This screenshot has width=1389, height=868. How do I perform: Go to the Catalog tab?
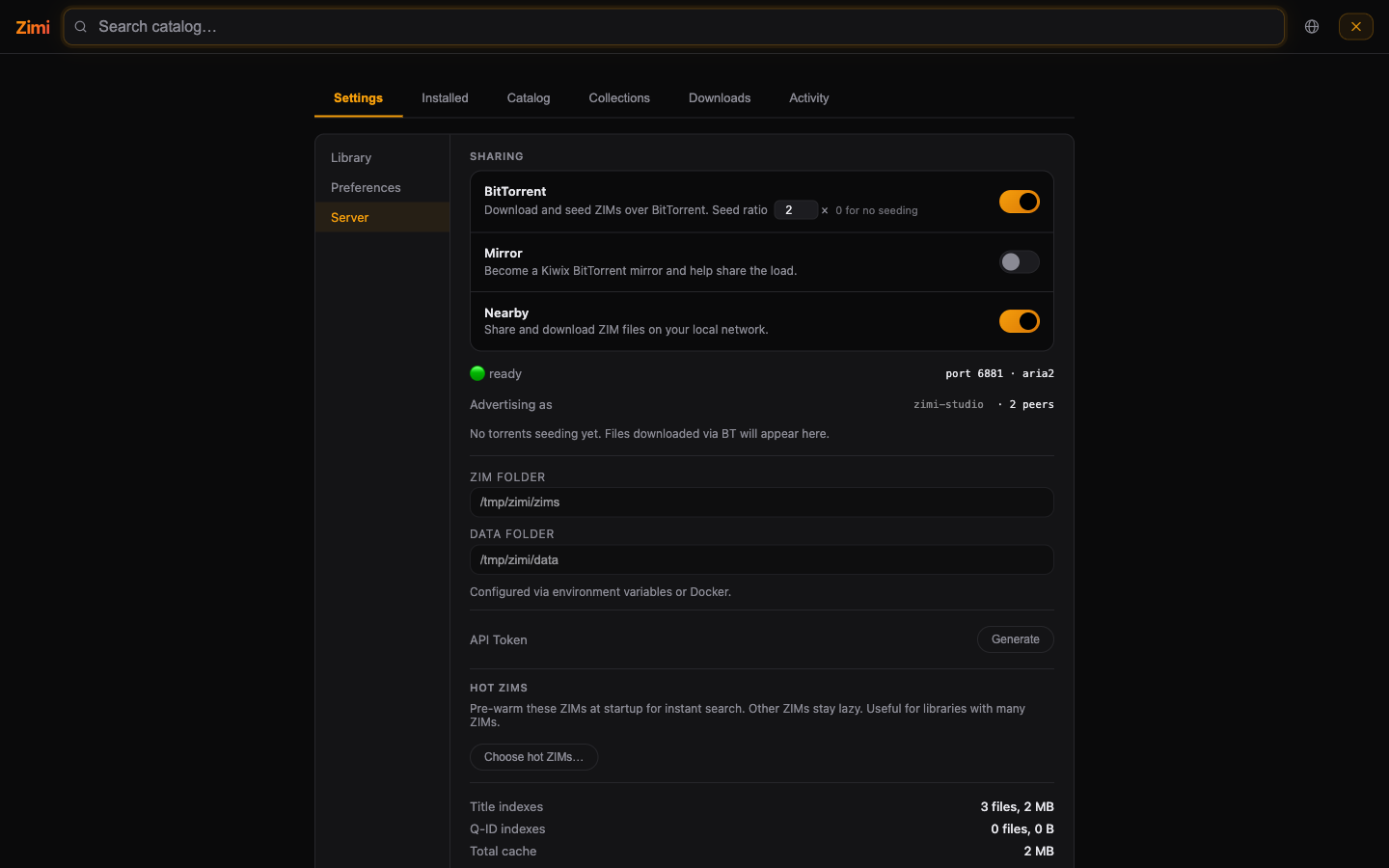coord(529,98)
